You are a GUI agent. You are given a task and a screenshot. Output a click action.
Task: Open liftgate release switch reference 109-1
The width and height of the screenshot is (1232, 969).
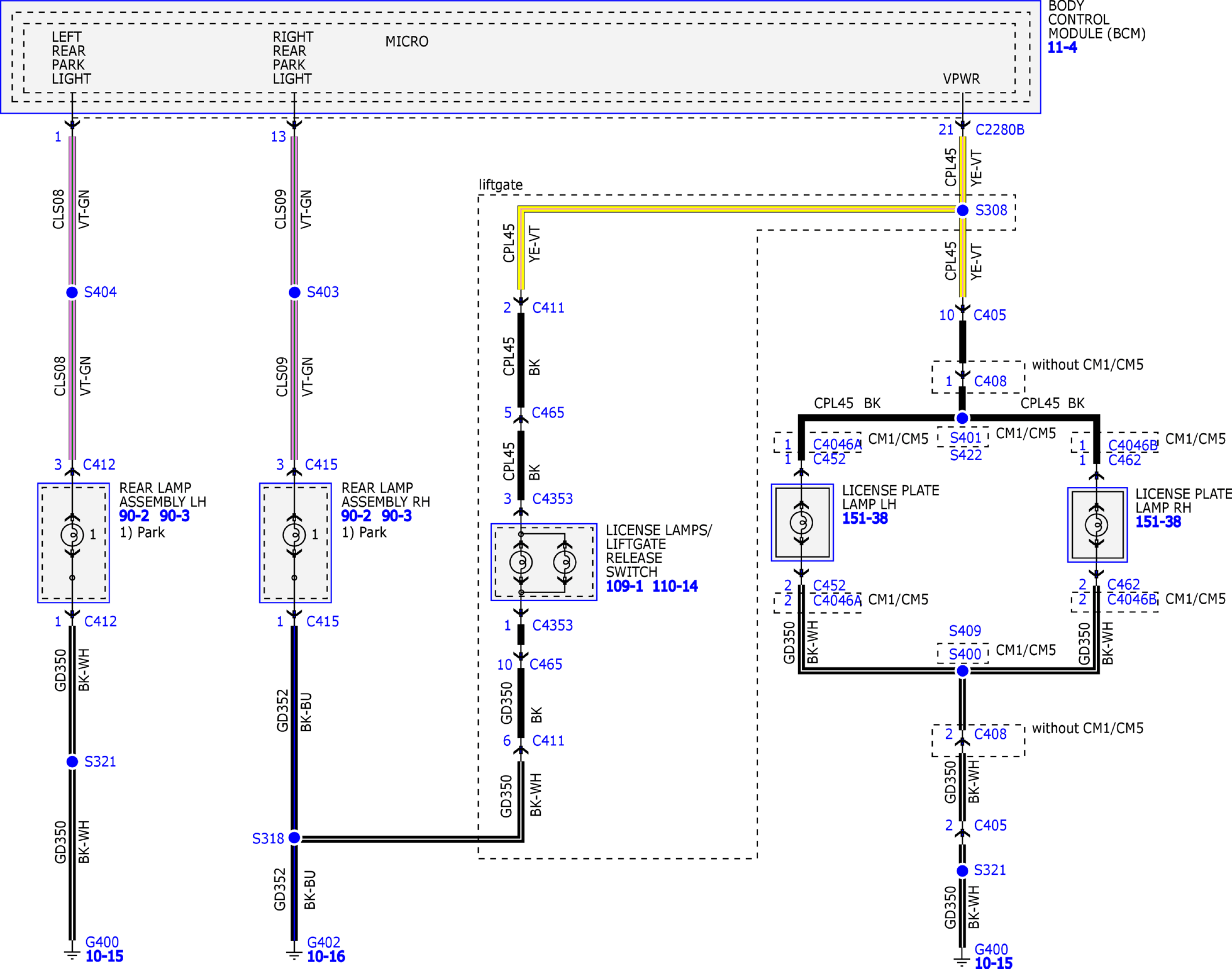tap(624, 586)
